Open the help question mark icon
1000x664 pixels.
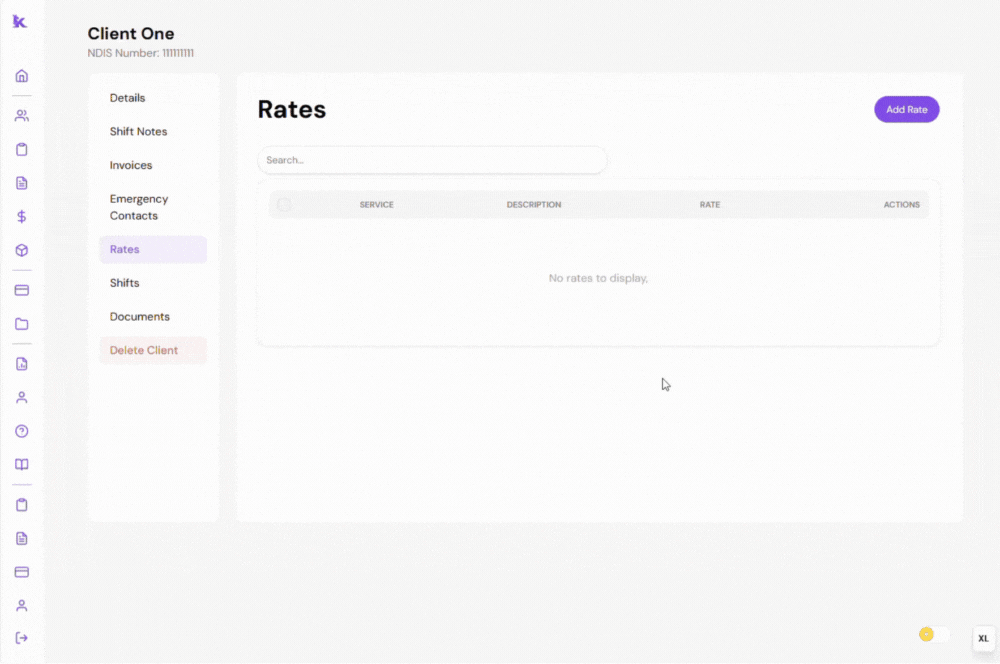click(x=22, y=431)
